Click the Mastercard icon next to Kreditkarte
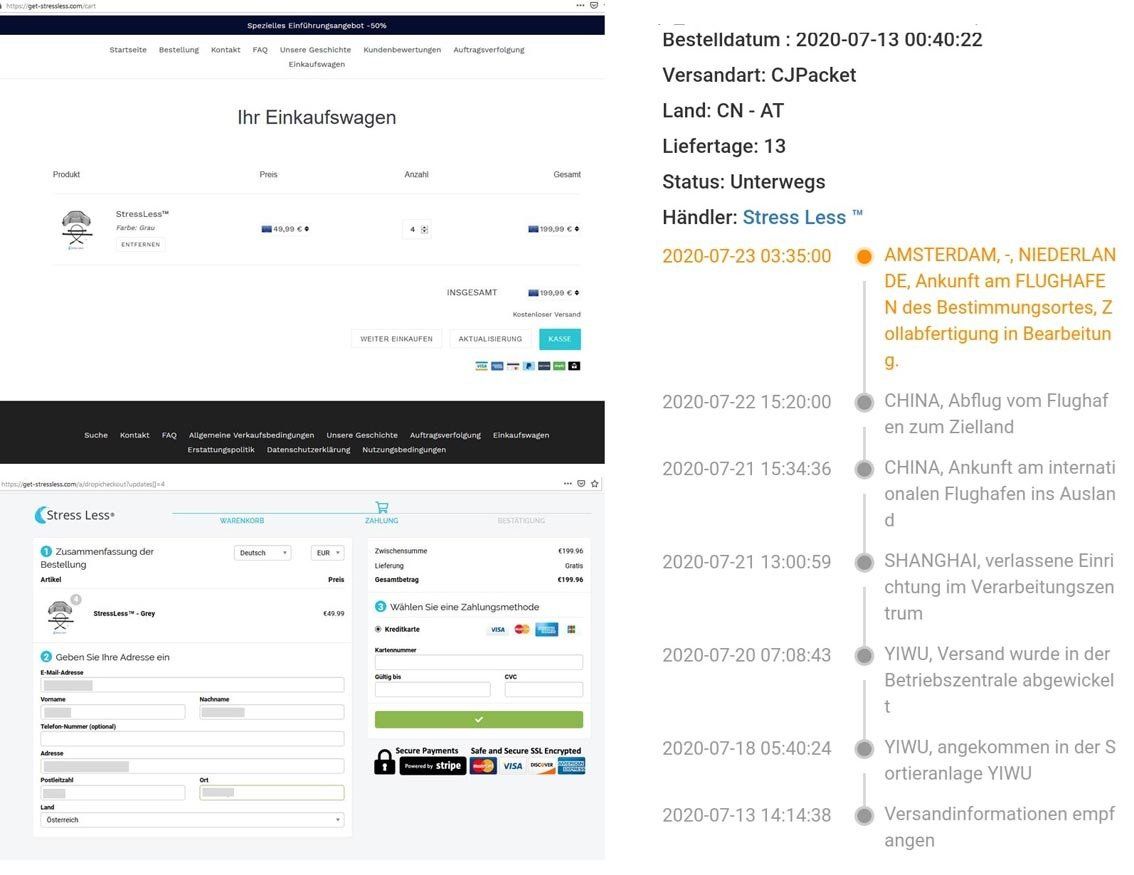The height and width of the screenshot is (875, 1134). click(521, 629)
